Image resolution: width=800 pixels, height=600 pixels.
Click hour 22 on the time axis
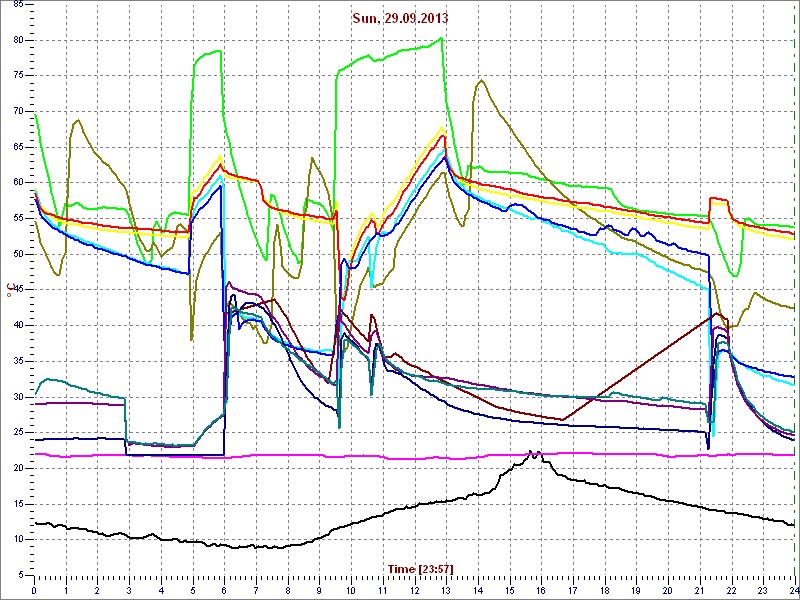730,590
